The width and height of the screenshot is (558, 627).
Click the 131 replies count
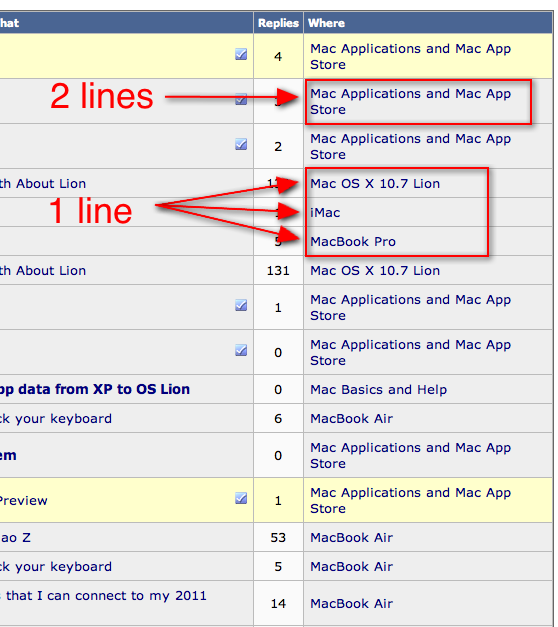click(x=278, y=271)
